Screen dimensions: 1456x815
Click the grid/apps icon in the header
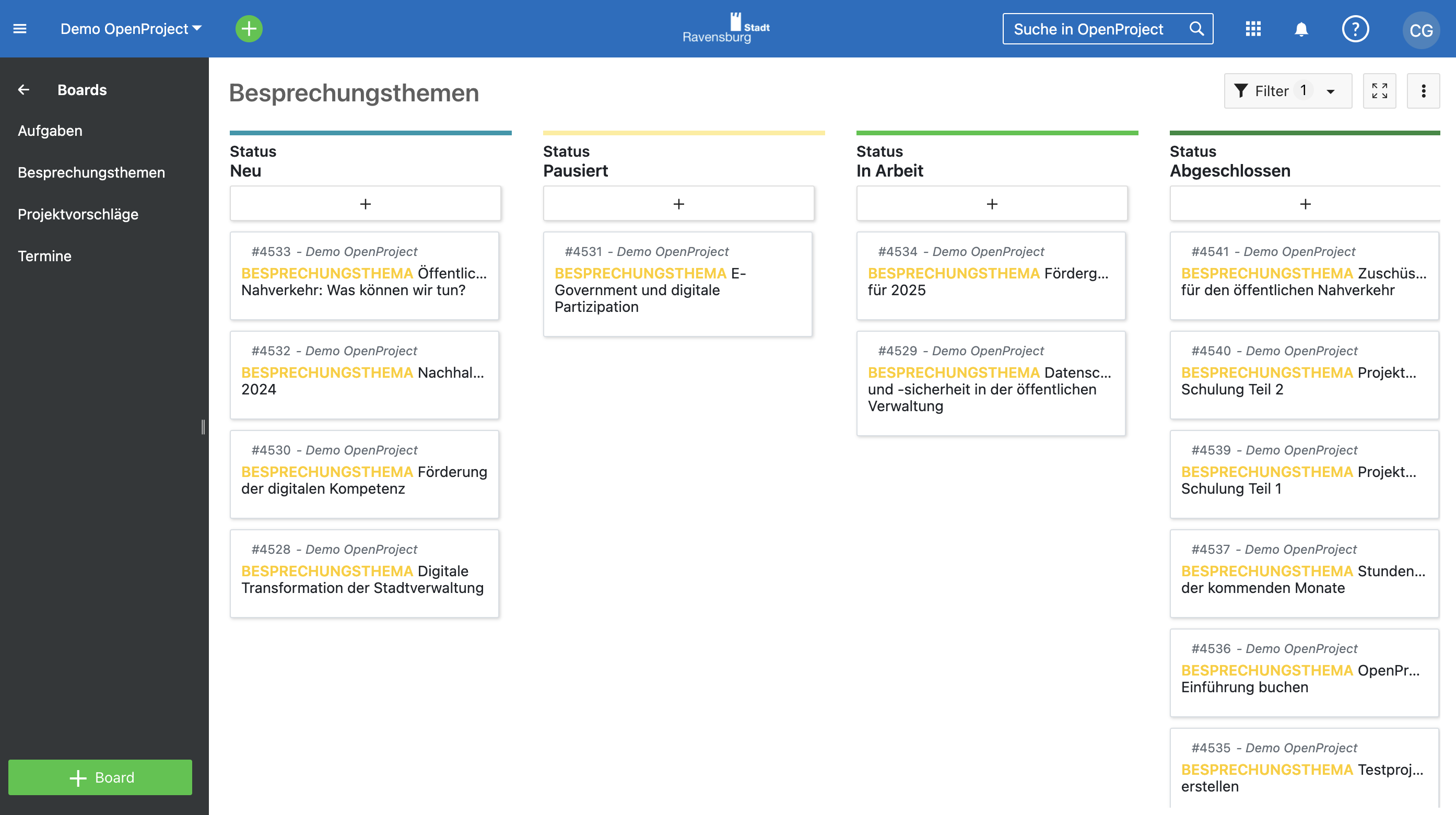pyautogui.click(x=1253, y=28)
